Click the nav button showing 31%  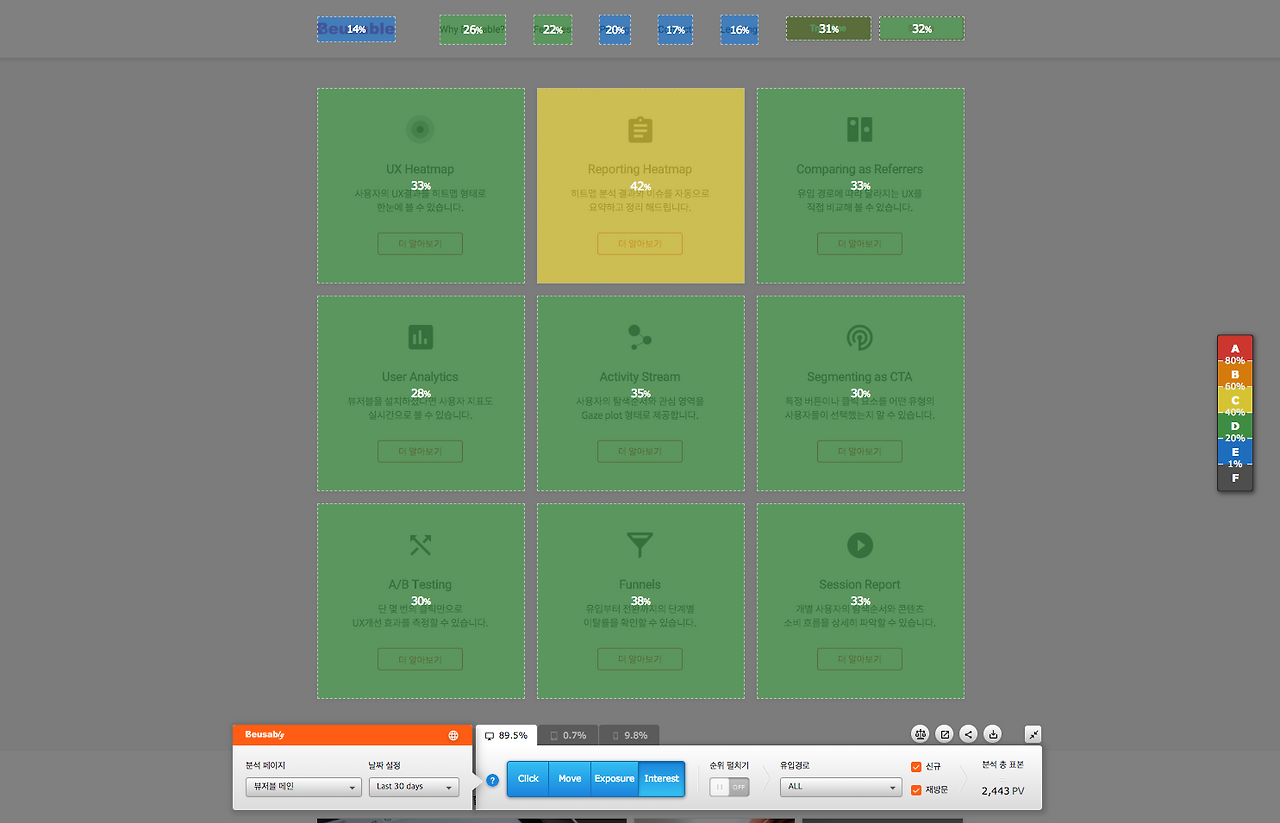click(x=828, y=29)
